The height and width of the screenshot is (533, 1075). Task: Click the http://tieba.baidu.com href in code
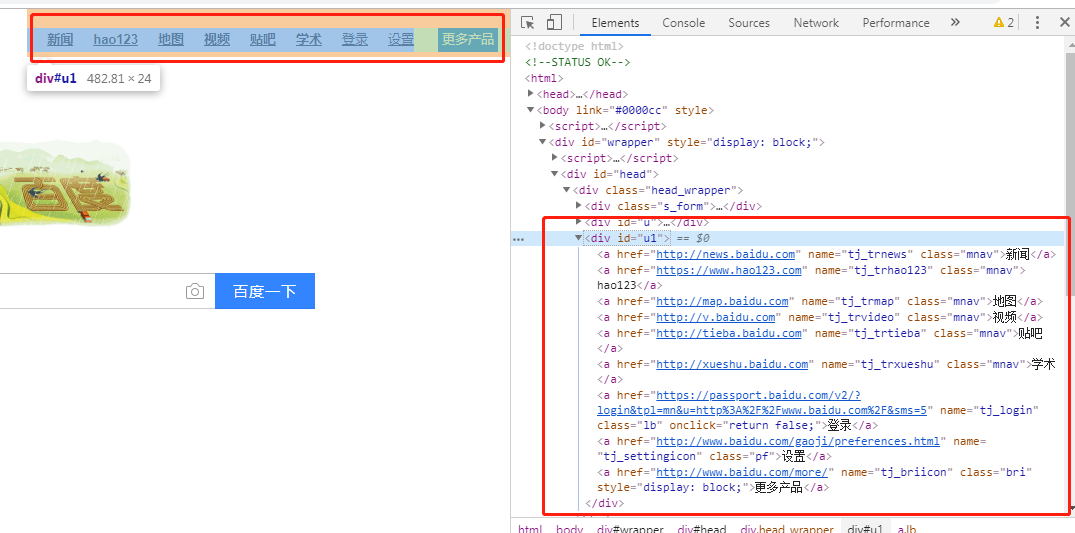click(x=729, y=333)
